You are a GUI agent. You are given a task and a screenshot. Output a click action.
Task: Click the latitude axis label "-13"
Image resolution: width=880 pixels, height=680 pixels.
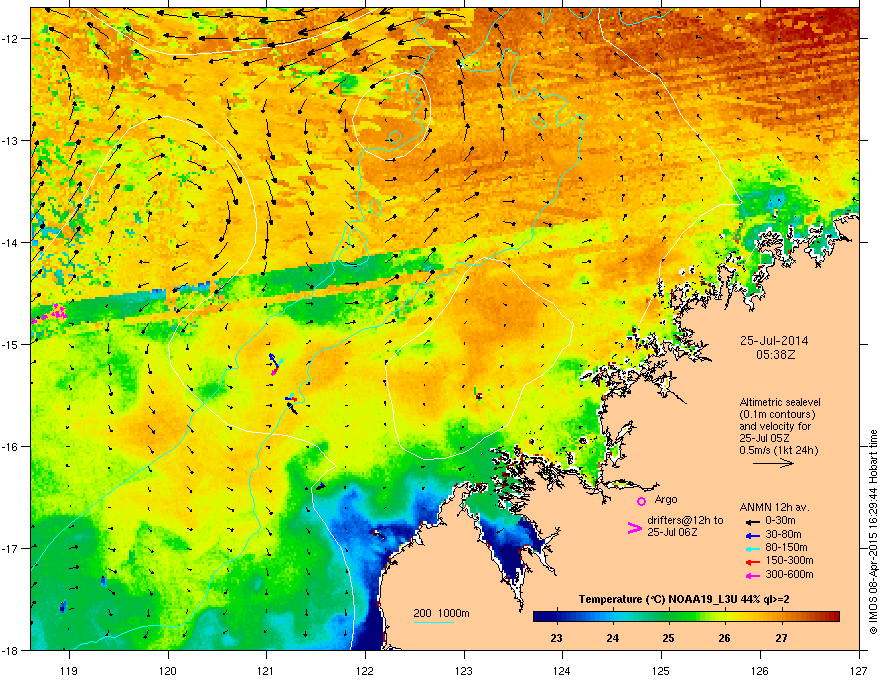[10, 140]
